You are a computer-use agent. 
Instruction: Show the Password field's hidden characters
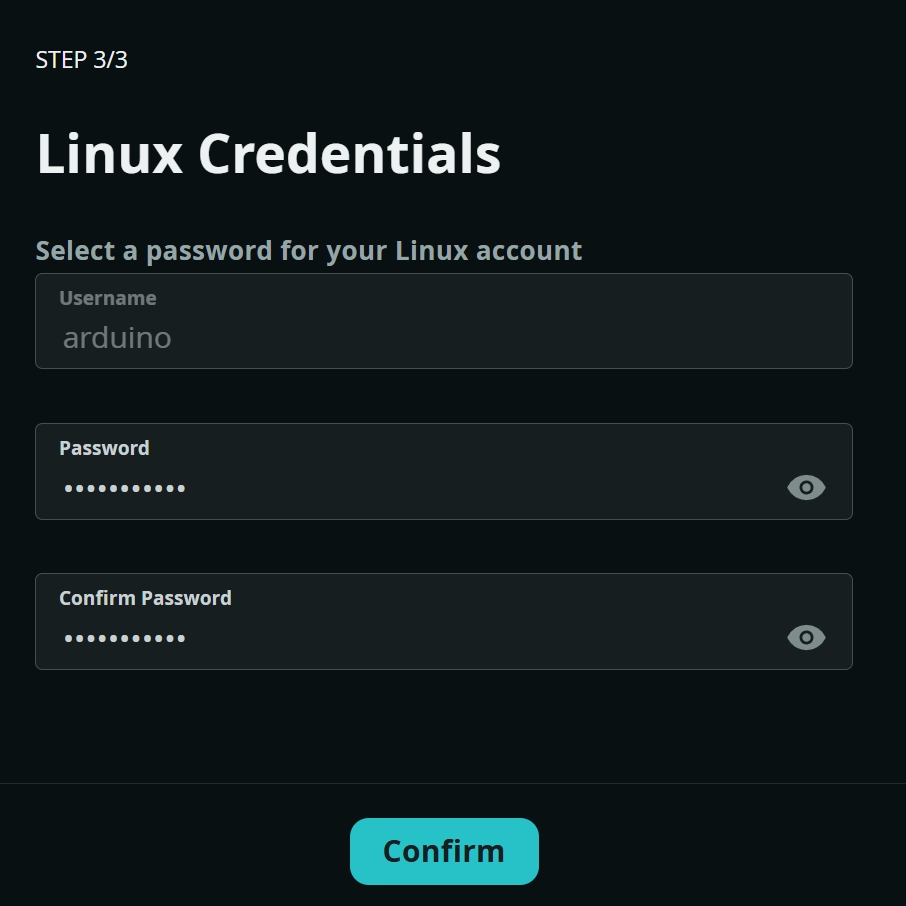[x=806, y=488]
